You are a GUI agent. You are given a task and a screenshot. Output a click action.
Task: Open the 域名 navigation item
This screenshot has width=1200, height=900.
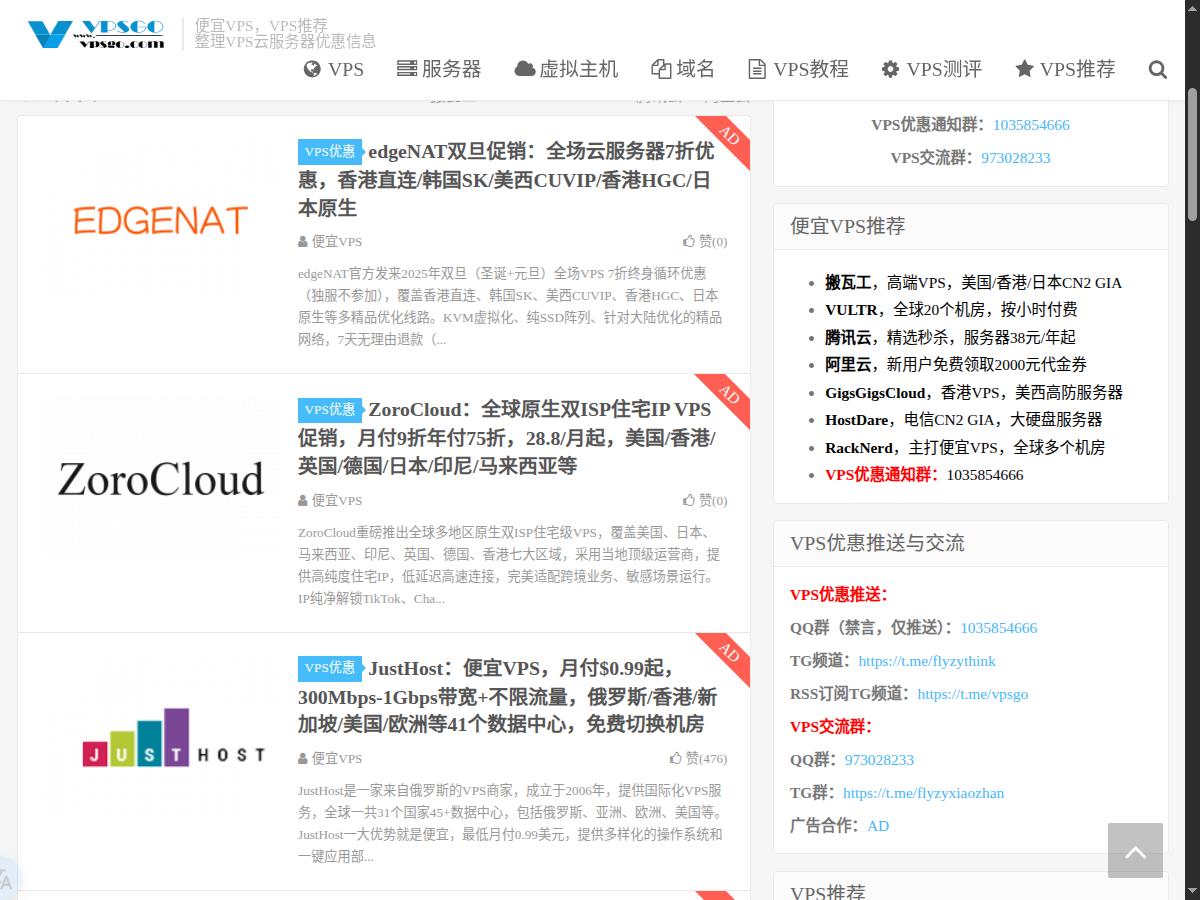tap(683, 69)
